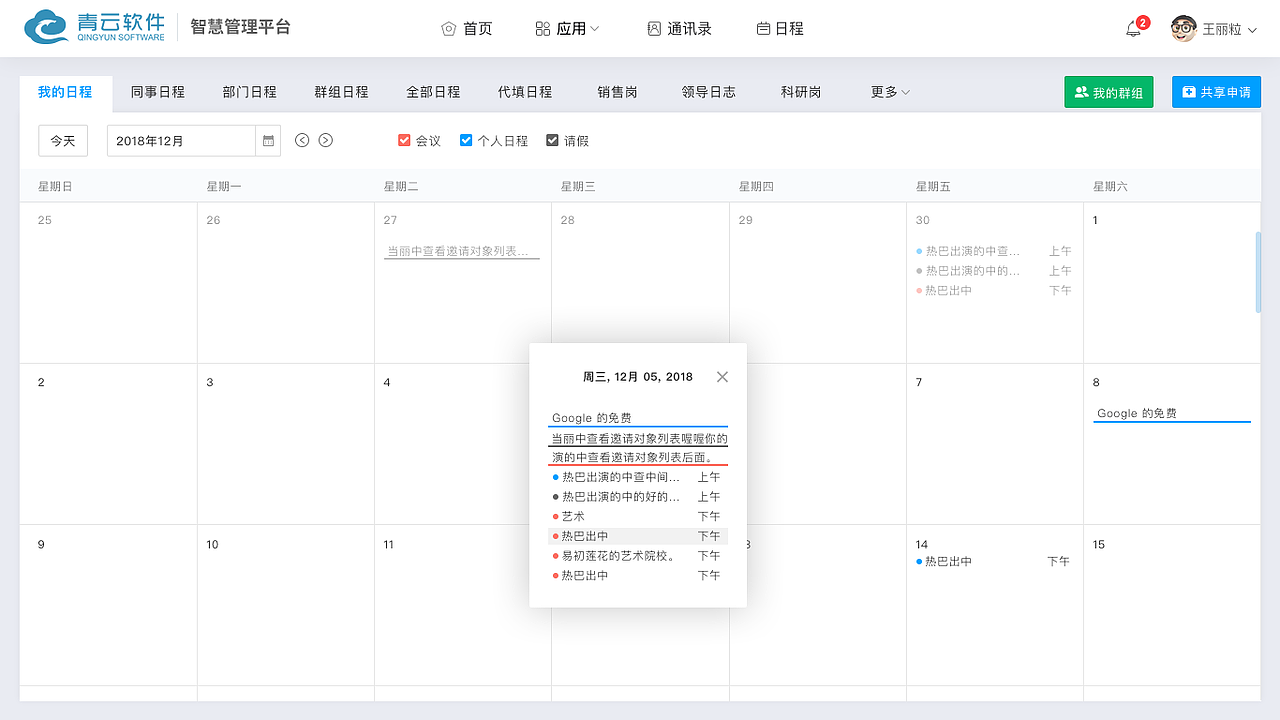
Task: Open the calendar picker icon in date field
Action: 268,141
